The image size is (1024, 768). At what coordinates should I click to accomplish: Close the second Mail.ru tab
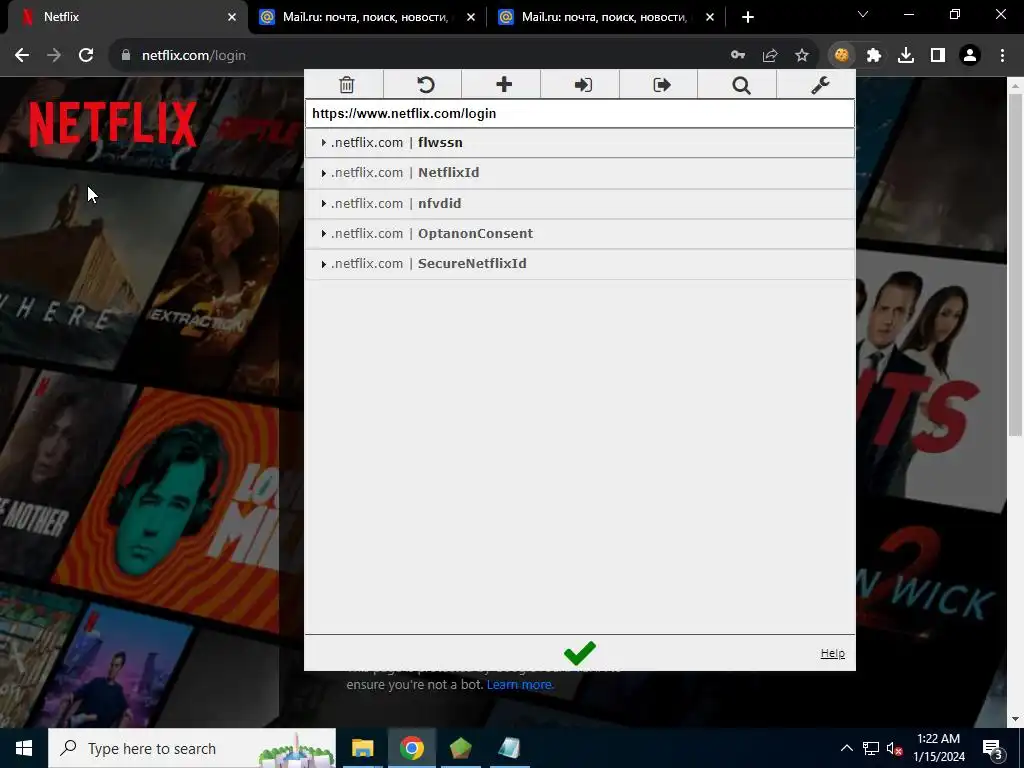(x=710, y=17)
